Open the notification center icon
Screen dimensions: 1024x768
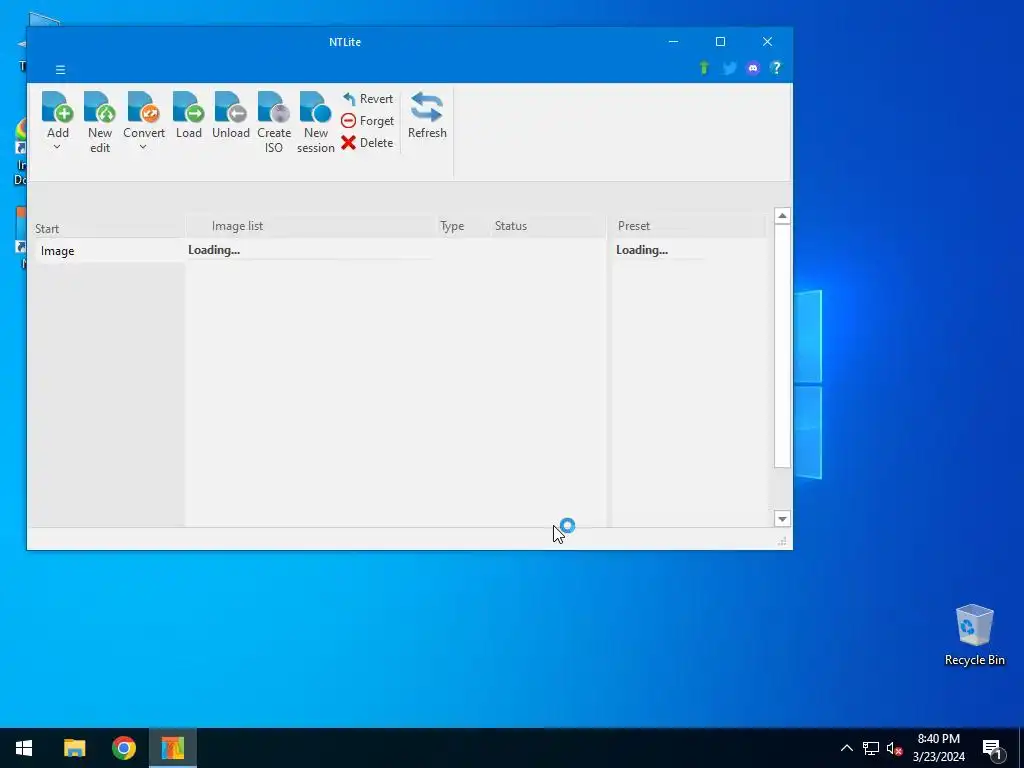click(992, 748)
